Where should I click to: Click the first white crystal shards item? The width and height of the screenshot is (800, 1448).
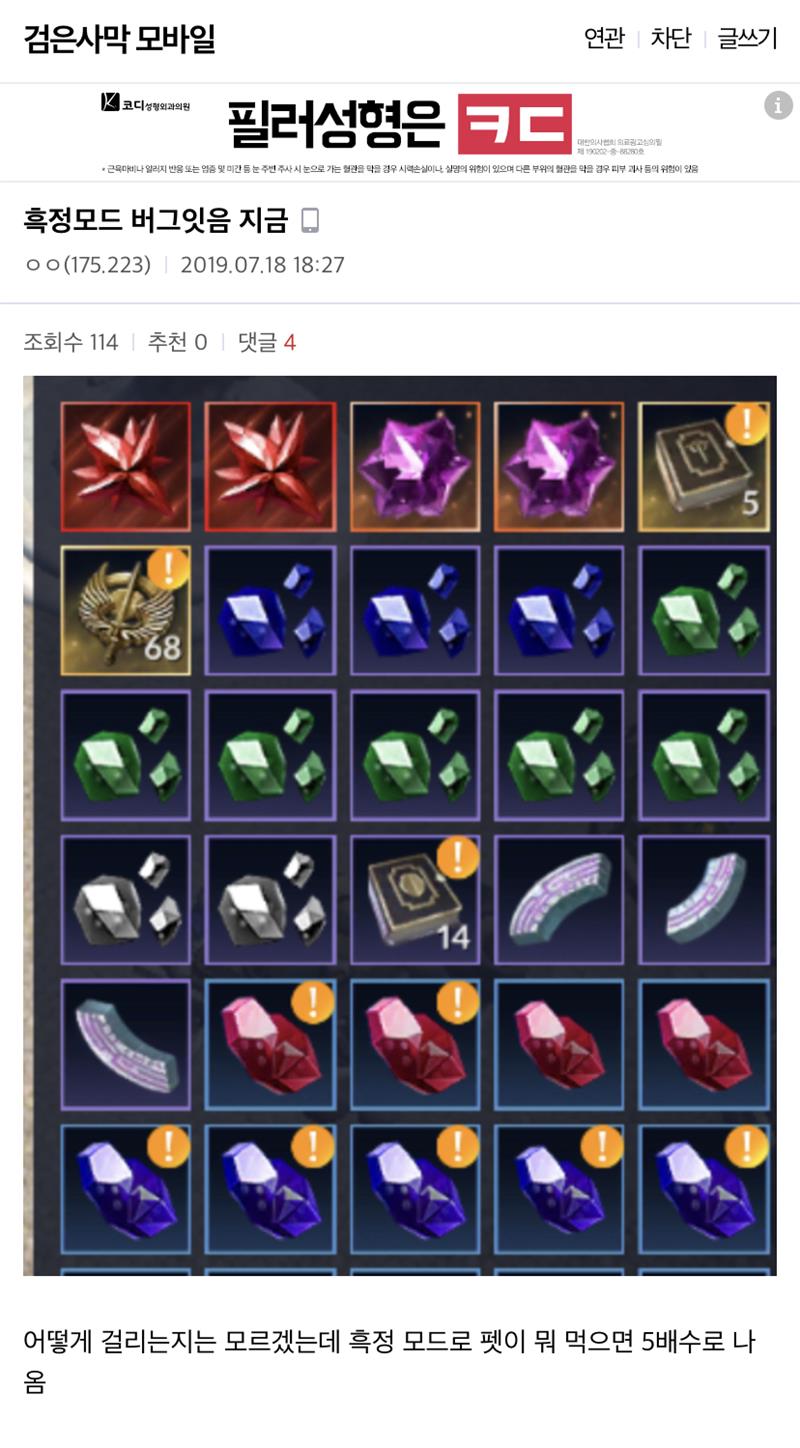pyautogui.click(x=126, y=899)
